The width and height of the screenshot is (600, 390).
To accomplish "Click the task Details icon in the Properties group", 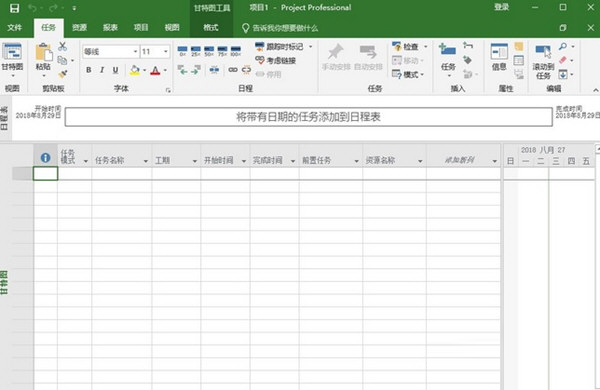I will click(518, 60).
